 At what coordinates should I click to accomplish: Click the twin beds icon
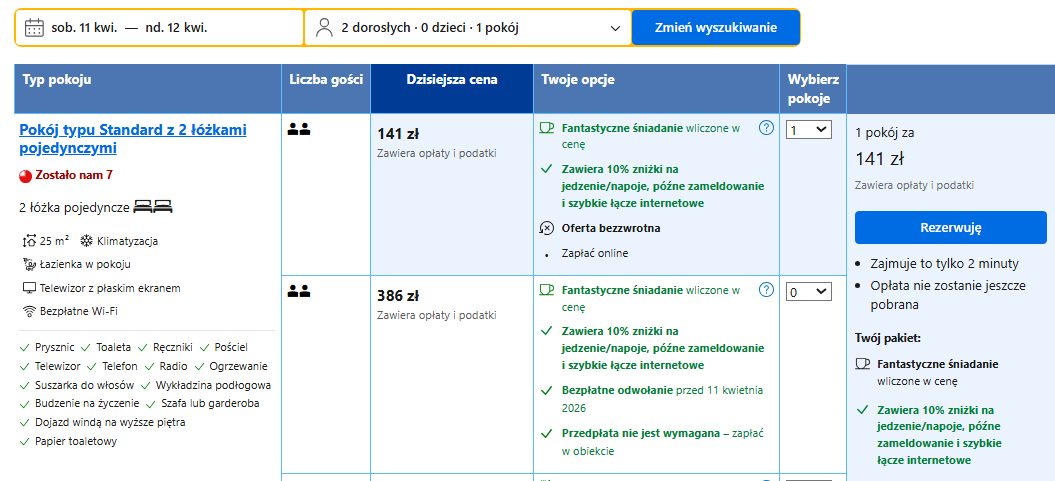pos(153,207)
